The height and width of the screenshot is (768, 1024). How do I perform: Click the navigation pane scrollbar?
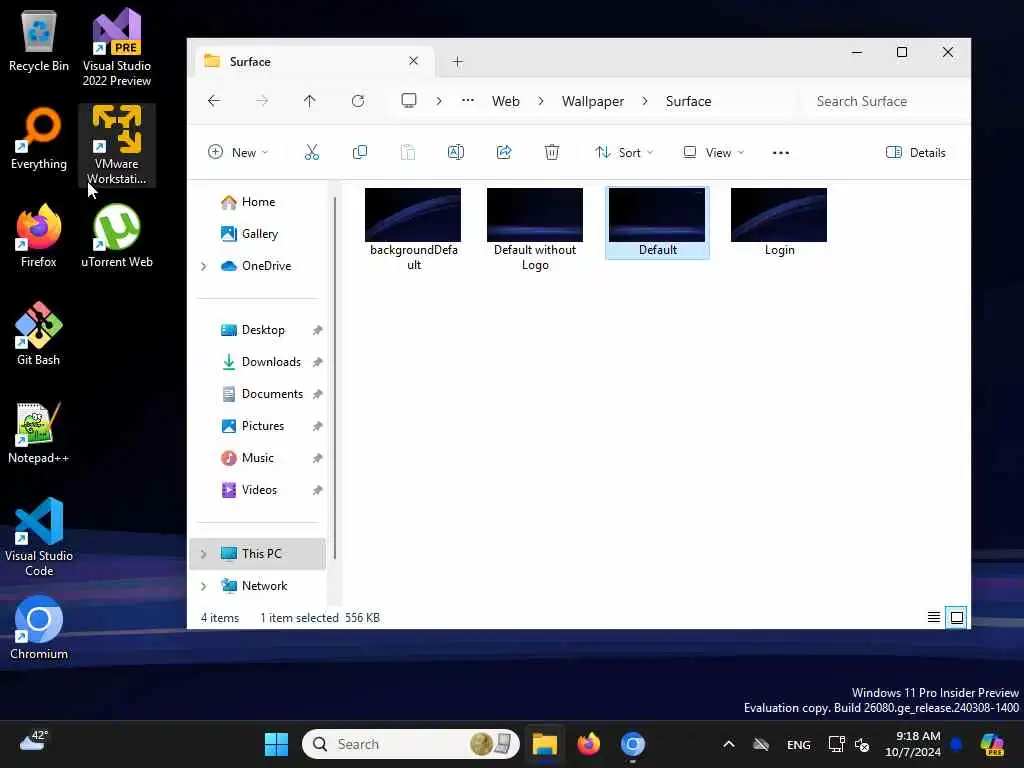click(335, 379)
